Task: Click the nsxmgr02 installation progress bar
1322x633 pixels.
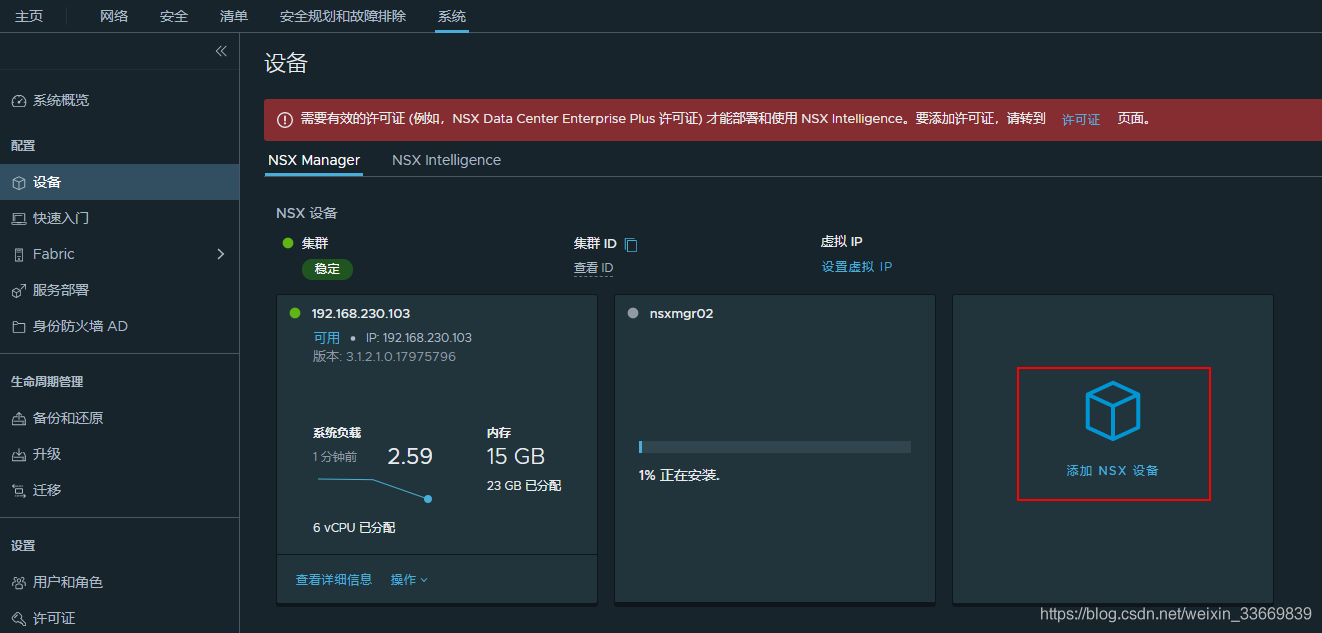Action: [x=775, y=447]
